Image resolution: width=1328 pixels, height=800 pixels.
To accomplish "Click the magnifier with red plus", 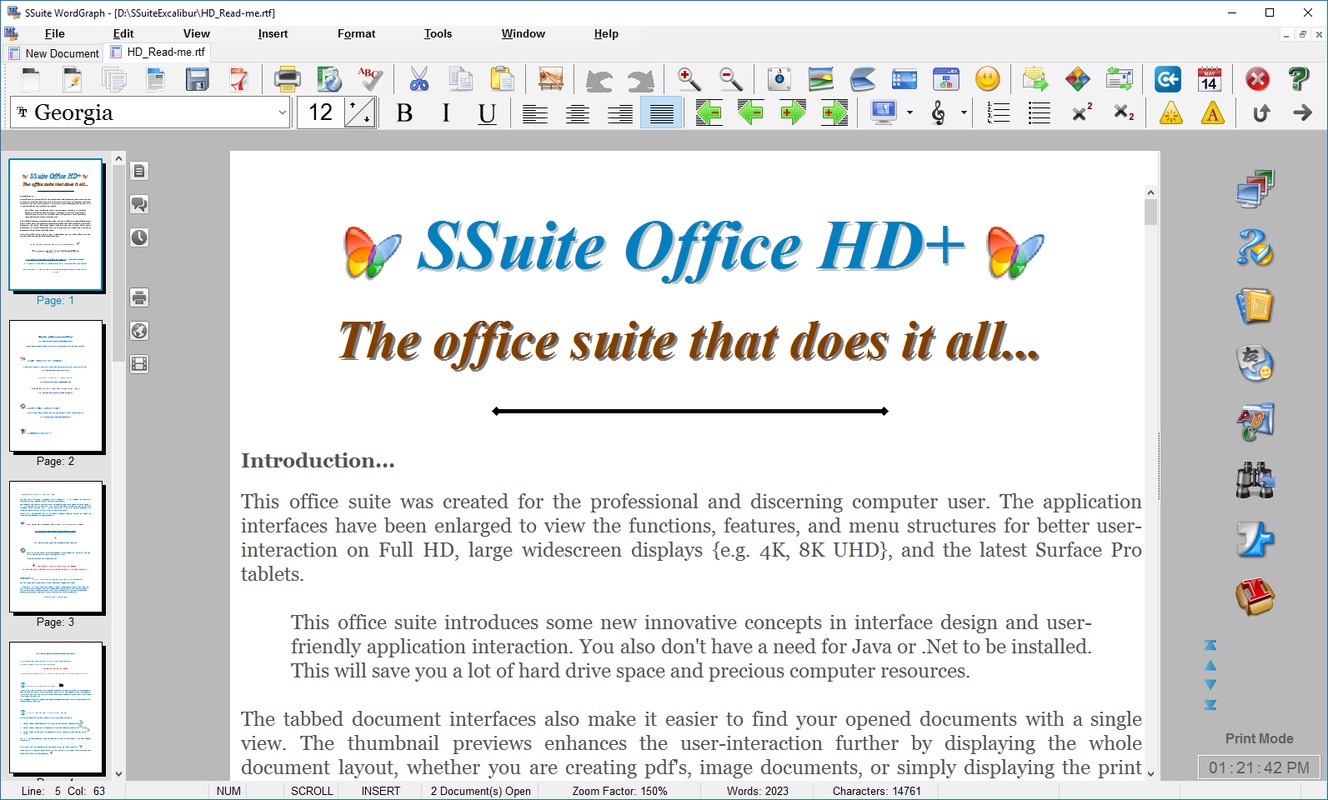I will click(689, 79).
